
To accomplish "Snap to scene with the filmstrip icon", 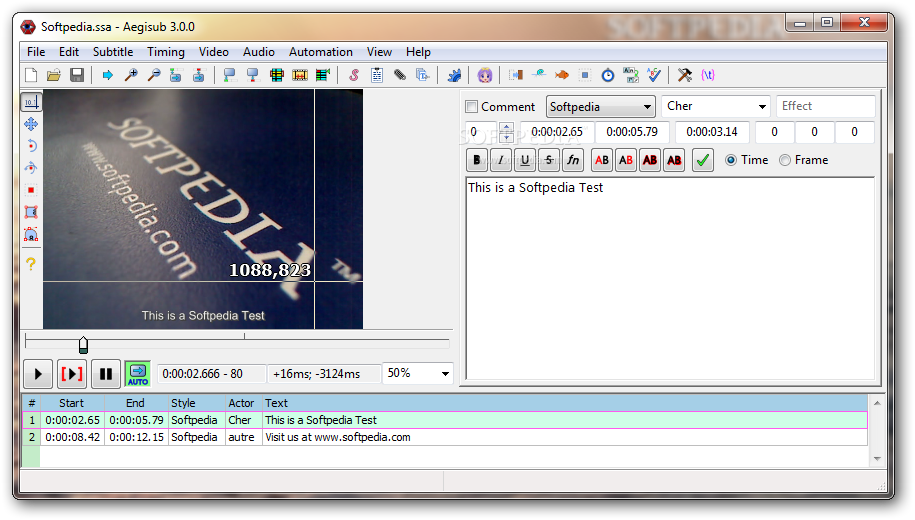I will [x=300, y=75].
